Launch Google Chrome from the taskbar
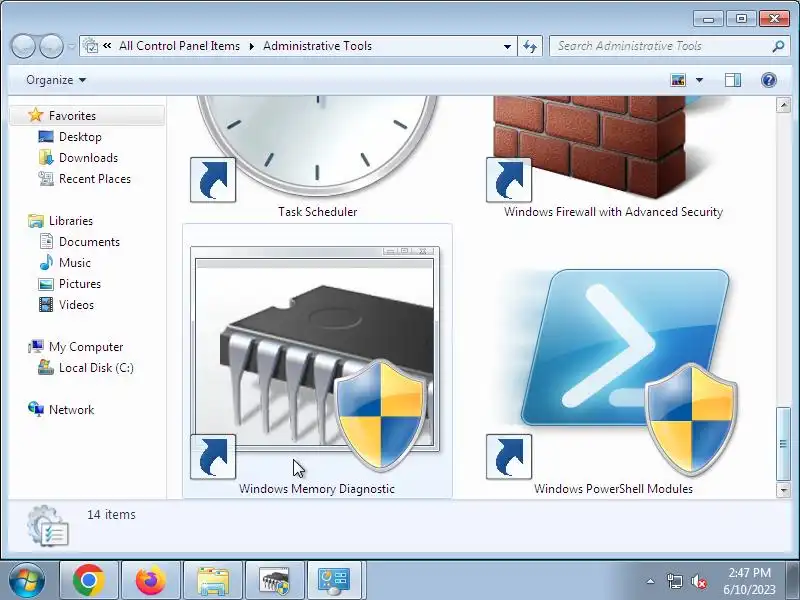Screen dimensions: 800x600 89,580
